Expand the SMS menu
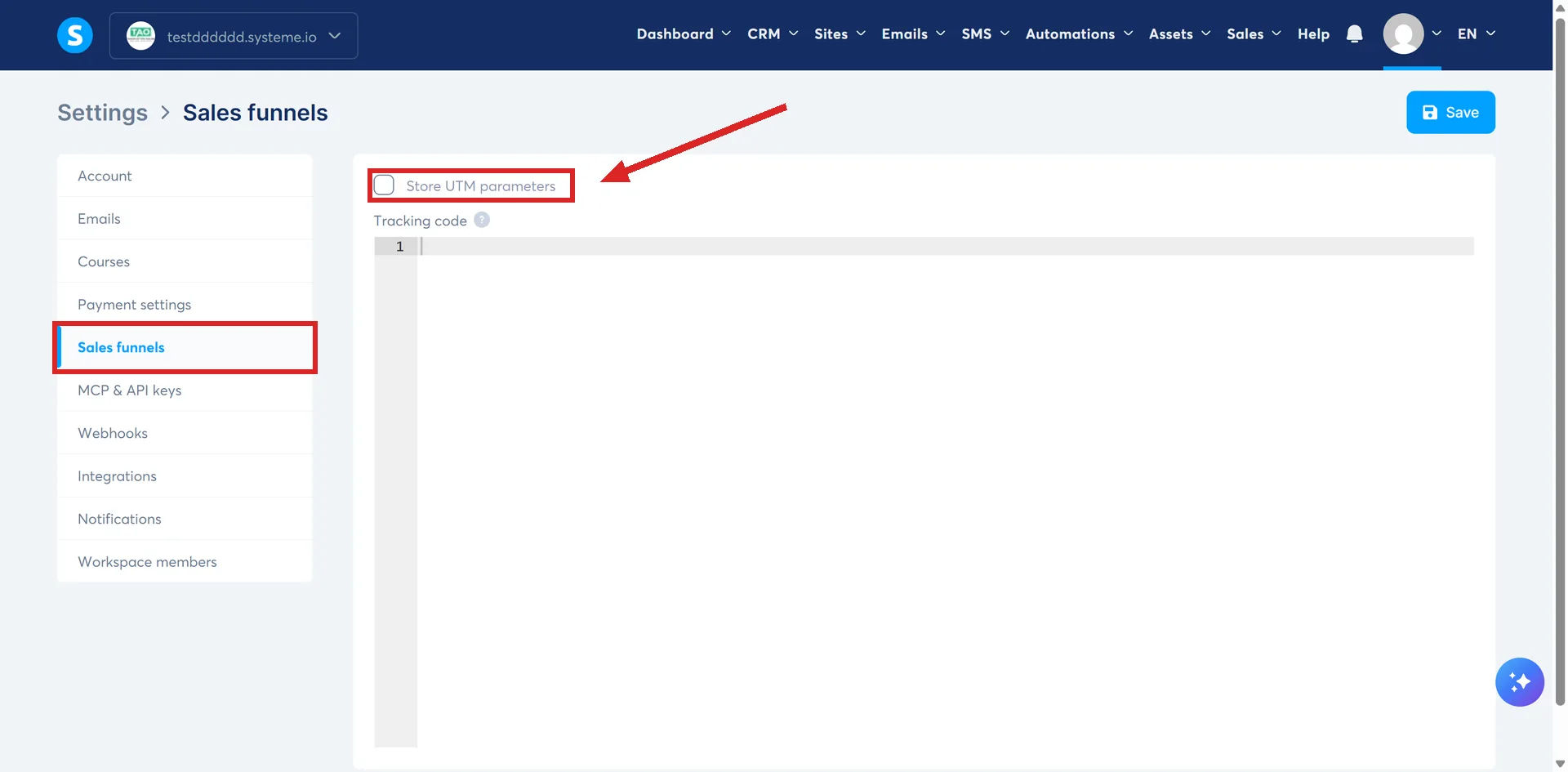The height and width of the screenshot is (772, 1568). [985, 33]
